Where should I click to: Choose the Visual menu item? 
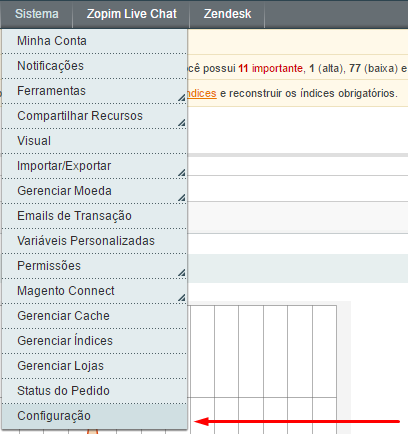coord(94,141)
